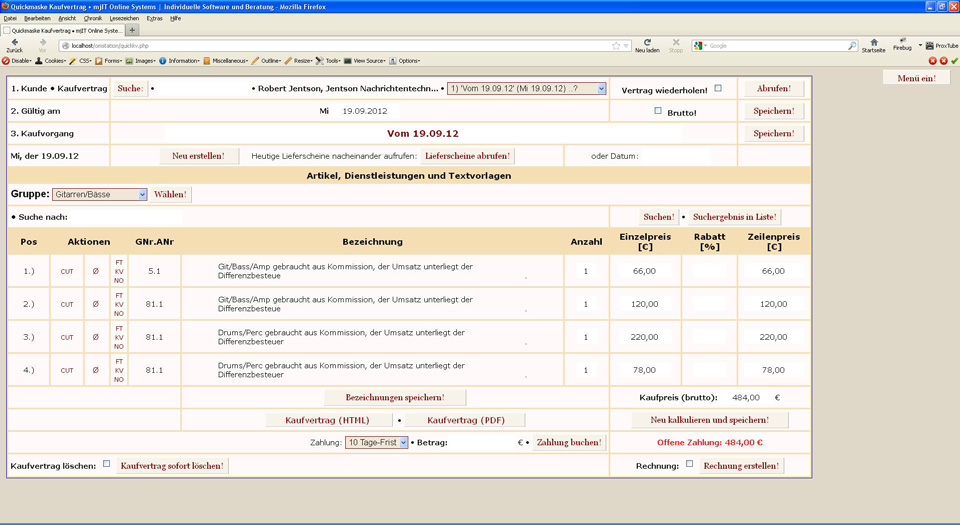Image resolution: width=960 pixels, height=525 pixels.
Task: Open a new tab with plus button
Action: coord(132,30)
